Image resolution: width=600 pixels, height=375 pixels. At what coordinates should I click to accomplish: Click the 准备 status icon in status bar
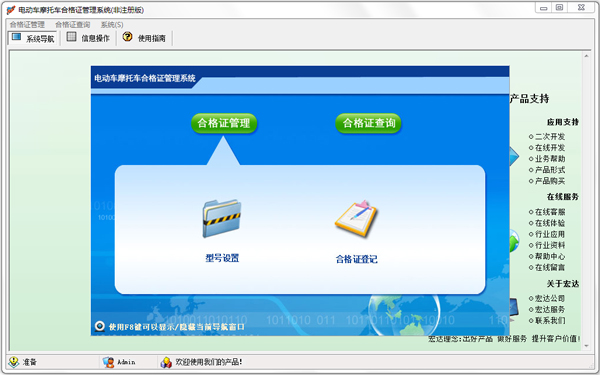pos(14,362)
